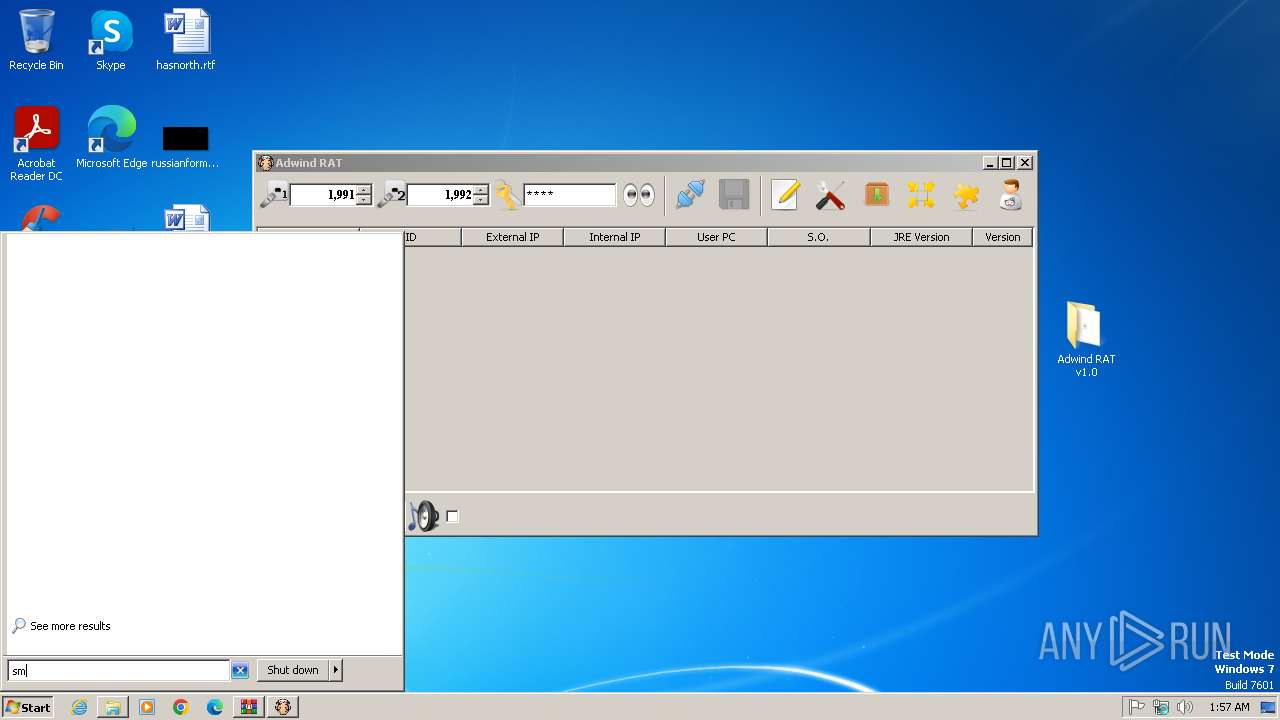Increase port 1 value with up arrow
This screenshot has height=720, width=1280.
point(364,190)
